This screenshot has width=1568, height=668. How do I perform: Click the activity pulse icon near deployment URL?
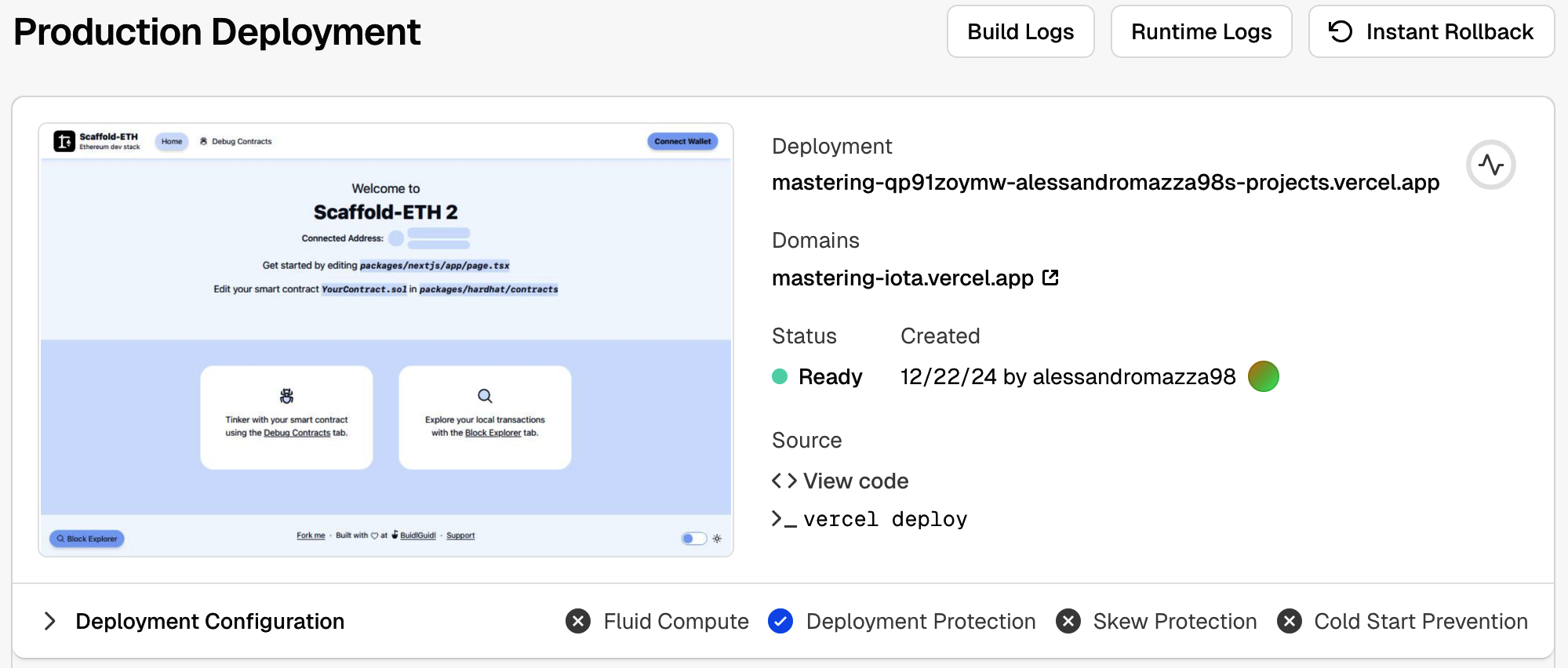point(1490,165)
